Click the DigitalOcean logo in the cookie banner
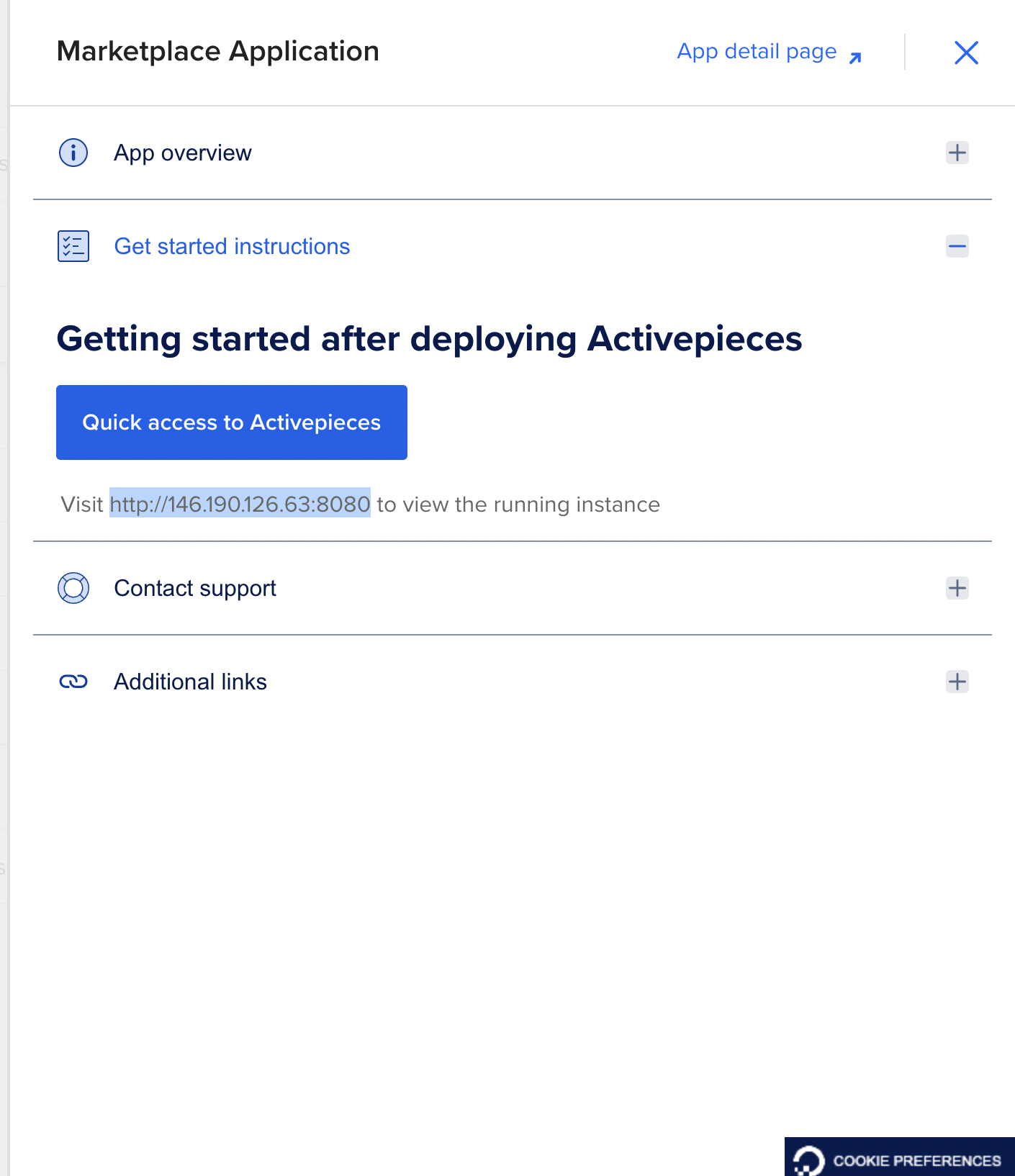Image resolution: width=1015 pixels, height=1176 pixels. [808, 1160]
